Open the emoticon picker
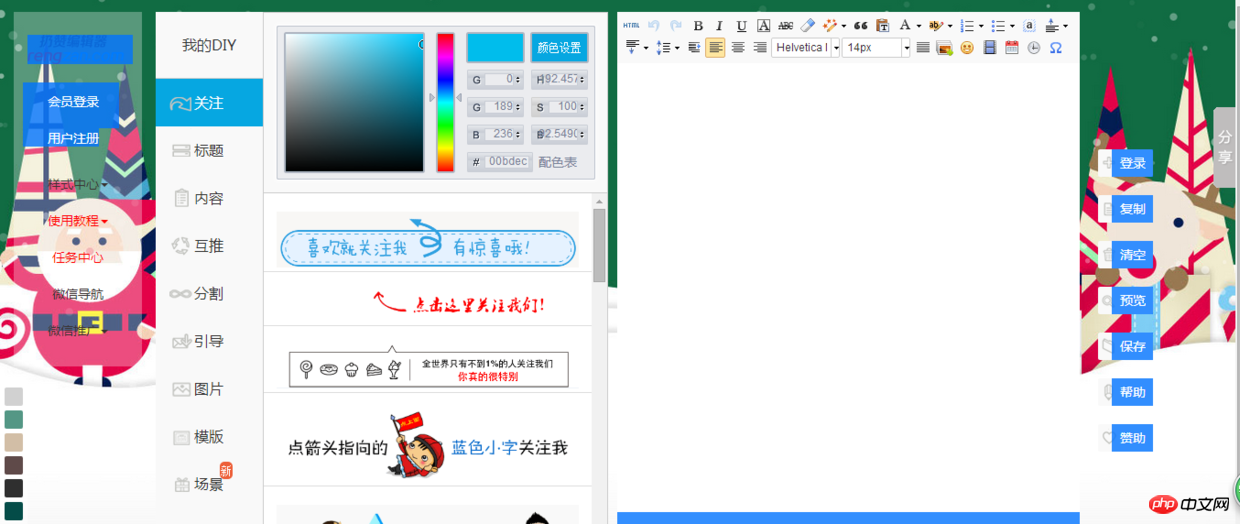The height and width of the screenshot is (524, 1240). coord(967,47)
